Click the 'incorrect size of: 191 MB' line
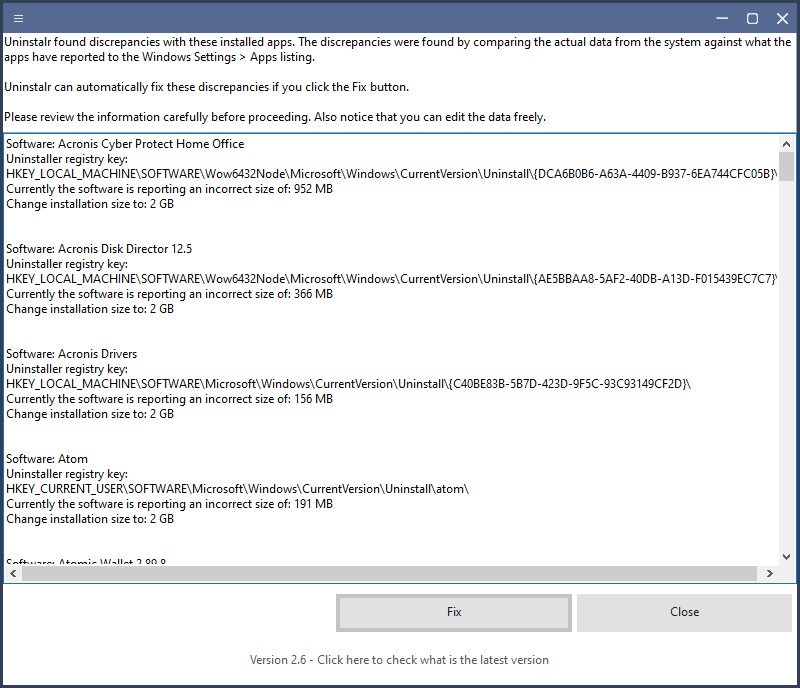The image size is (800, 688). tap(169, 504)
